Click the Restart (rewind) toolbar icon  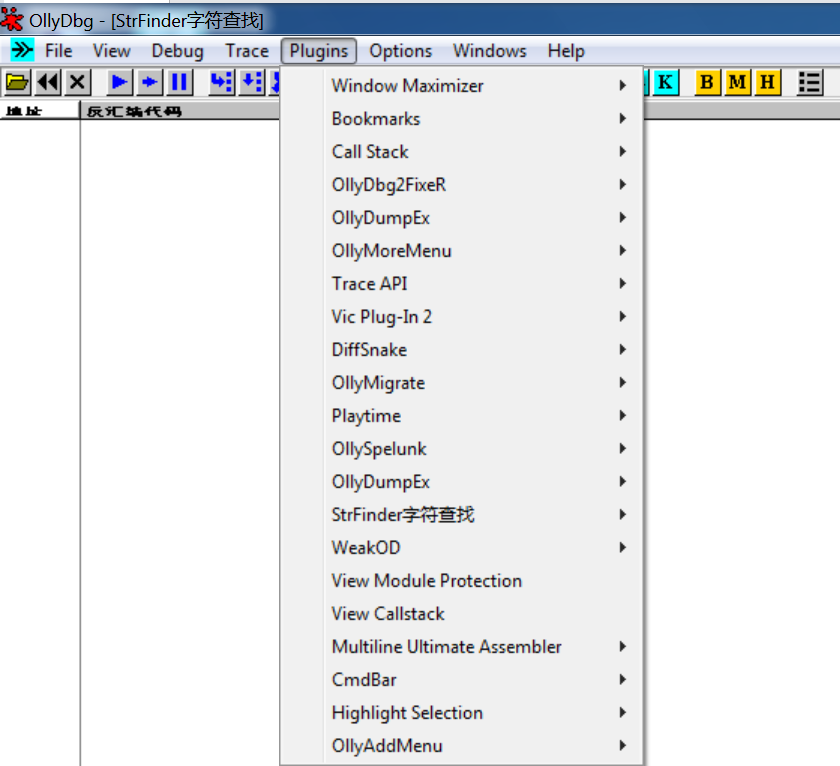point(48,82)
